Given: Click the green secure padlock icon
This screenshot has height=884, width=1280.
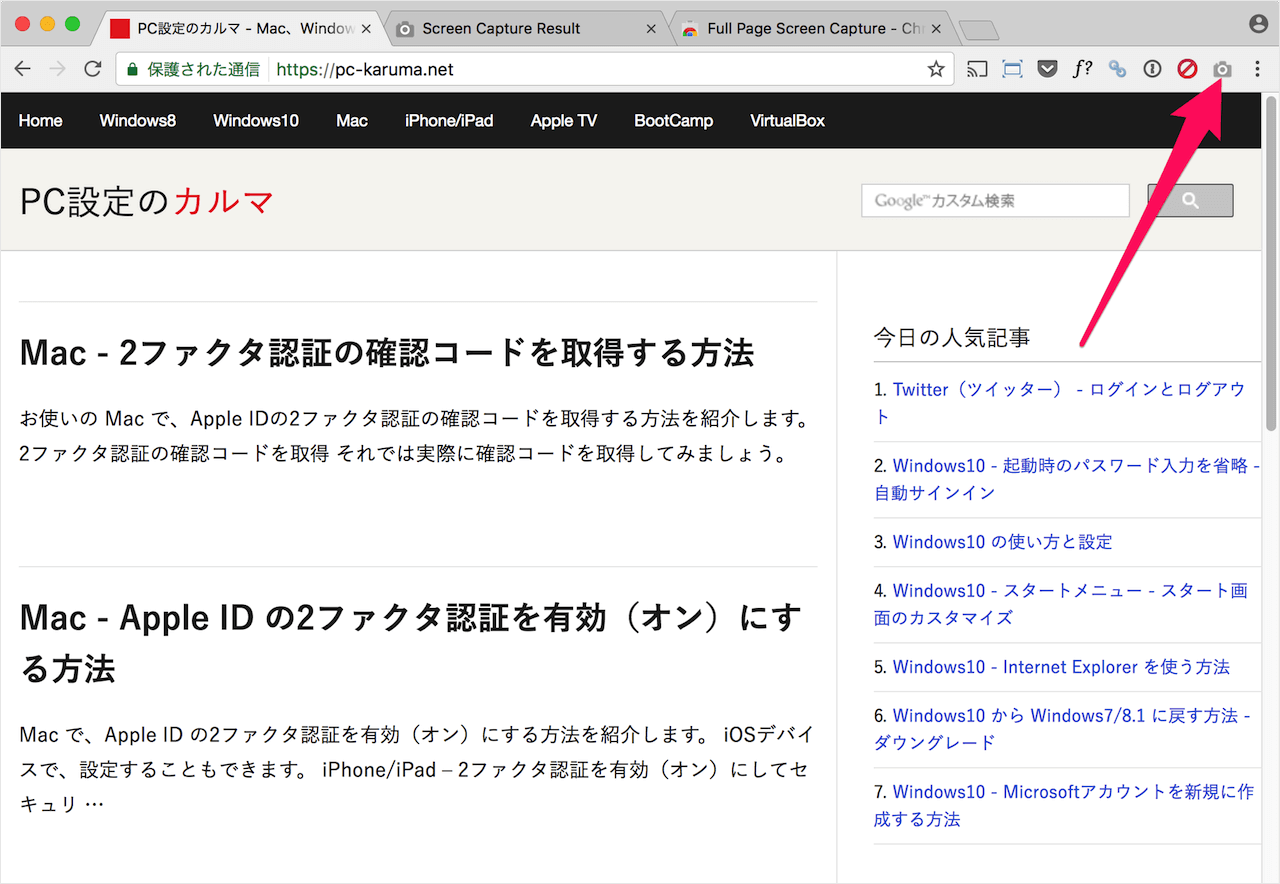Looking at the screenshot, I should pos(132,70).
